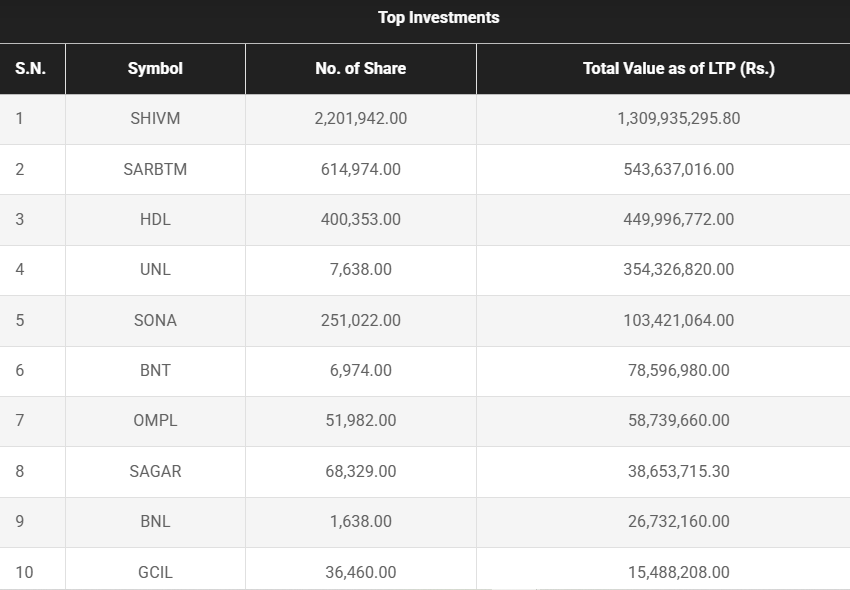
Task: Open the SONA stock symbol
Action: coord(155,320)
